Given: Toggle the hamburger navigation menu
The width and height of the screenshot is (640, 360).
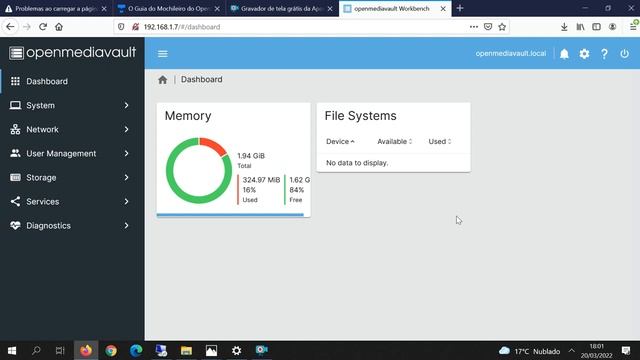Looking at the screenshot, I should tap(163, 53).
